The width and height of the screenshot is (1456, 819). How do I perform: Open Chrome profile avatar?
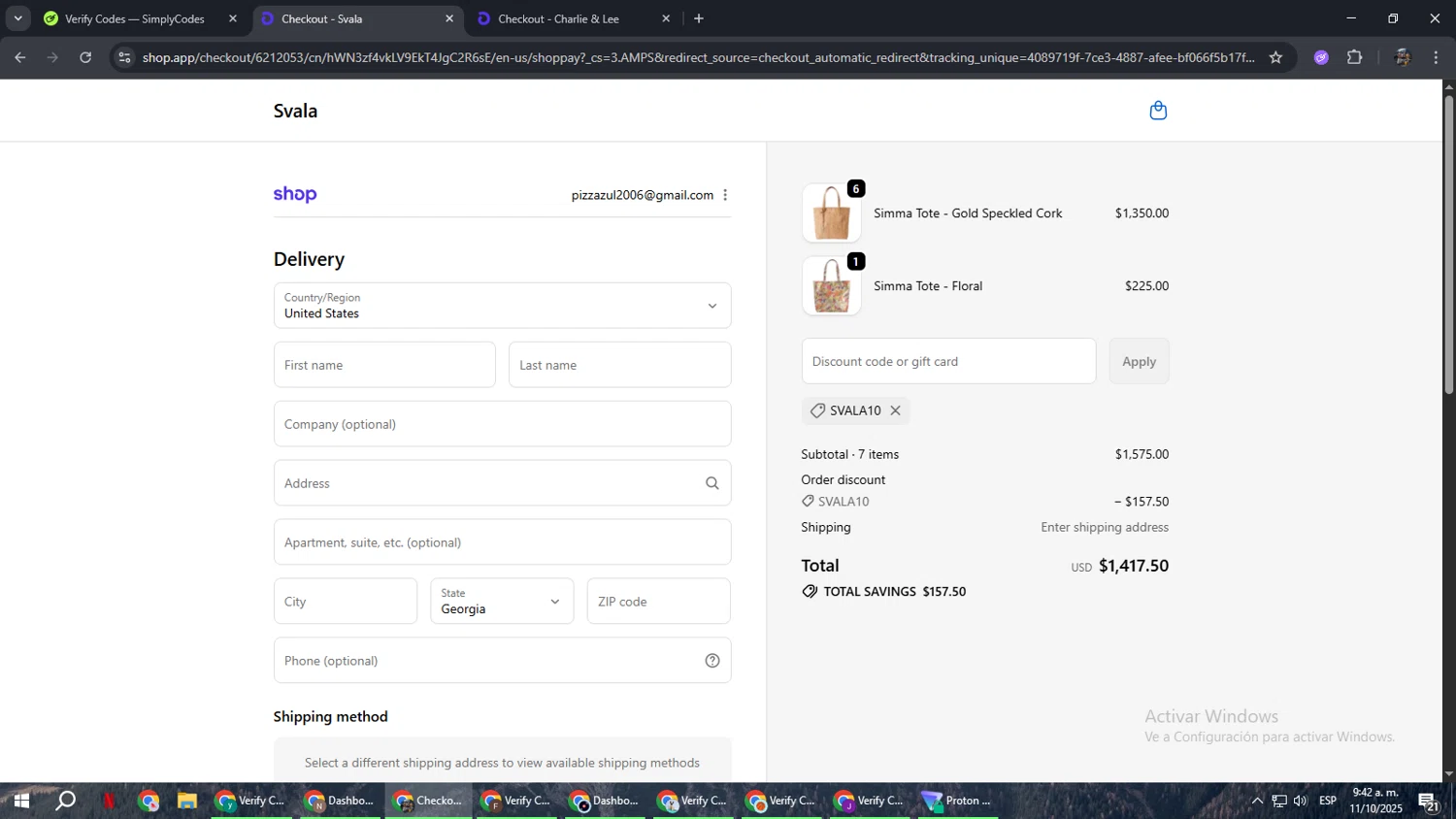tap(1402, 57)
